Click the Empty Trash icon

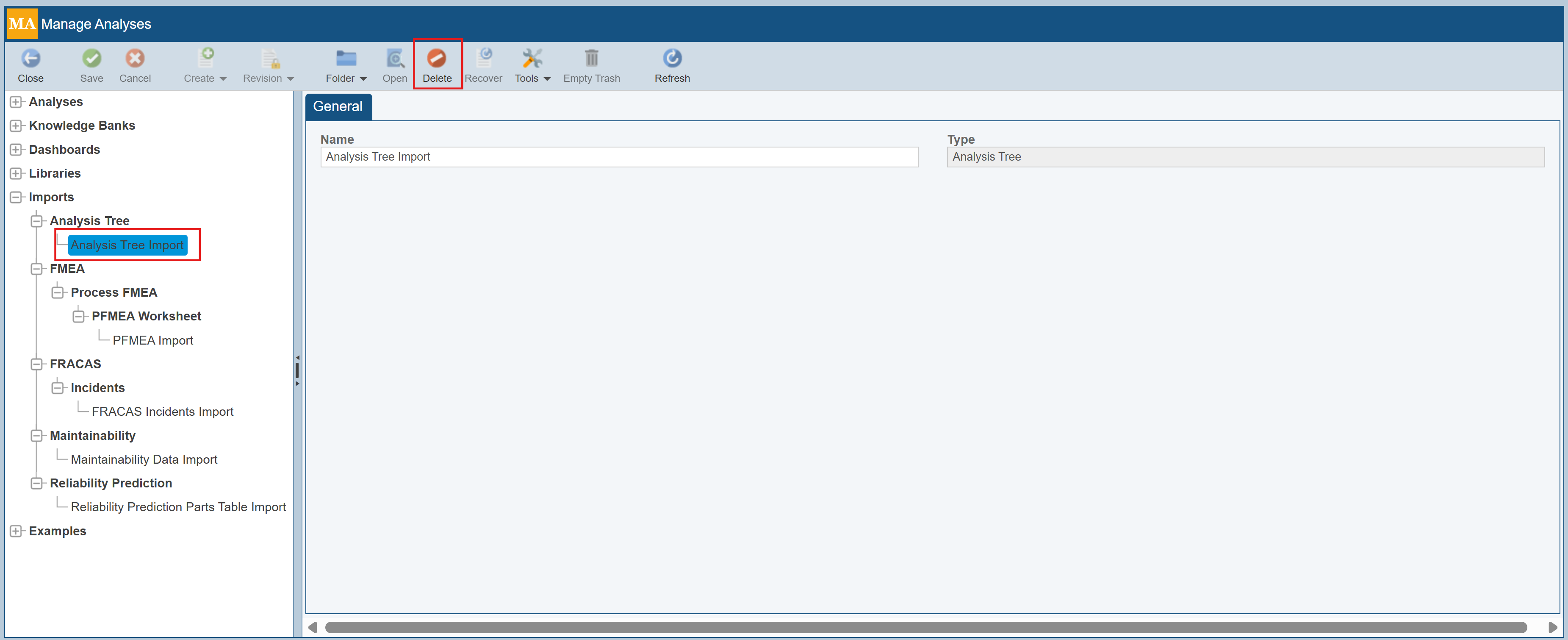coord(591,58)
